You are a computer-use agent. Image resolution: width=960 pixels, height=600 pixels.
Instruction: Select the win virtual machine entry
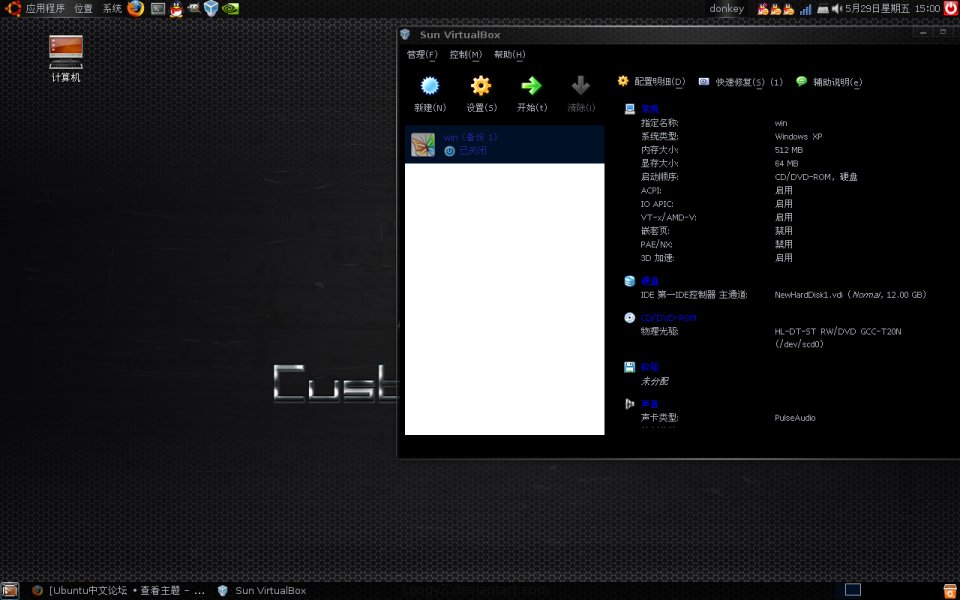tap(504, 144)
